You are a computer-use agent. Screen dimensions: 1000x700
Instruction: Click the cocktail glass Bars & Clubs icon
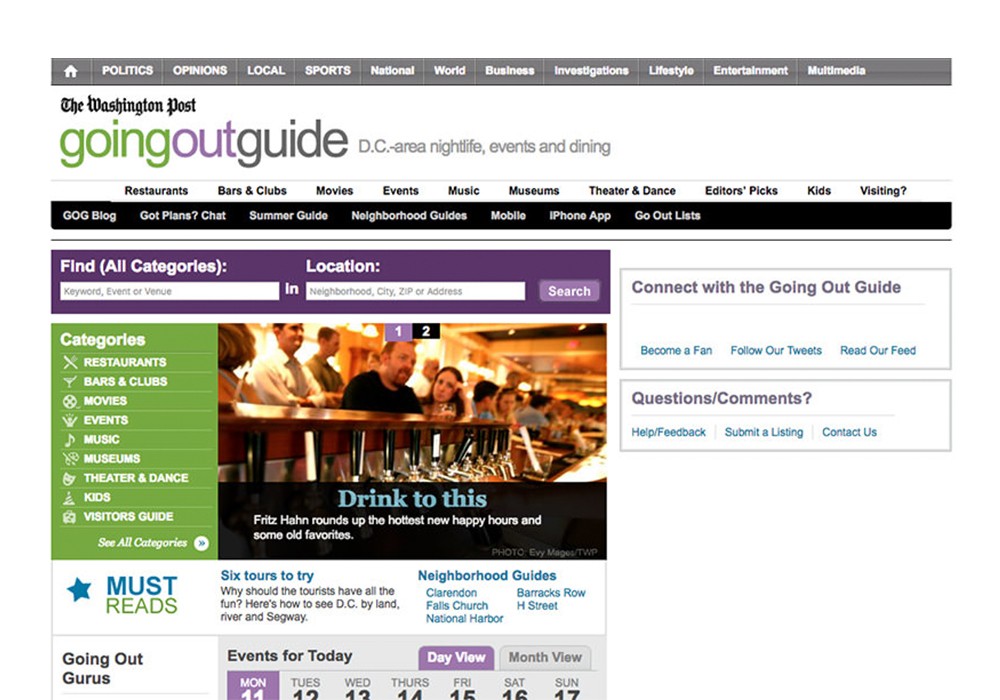[x=70, y=382]
